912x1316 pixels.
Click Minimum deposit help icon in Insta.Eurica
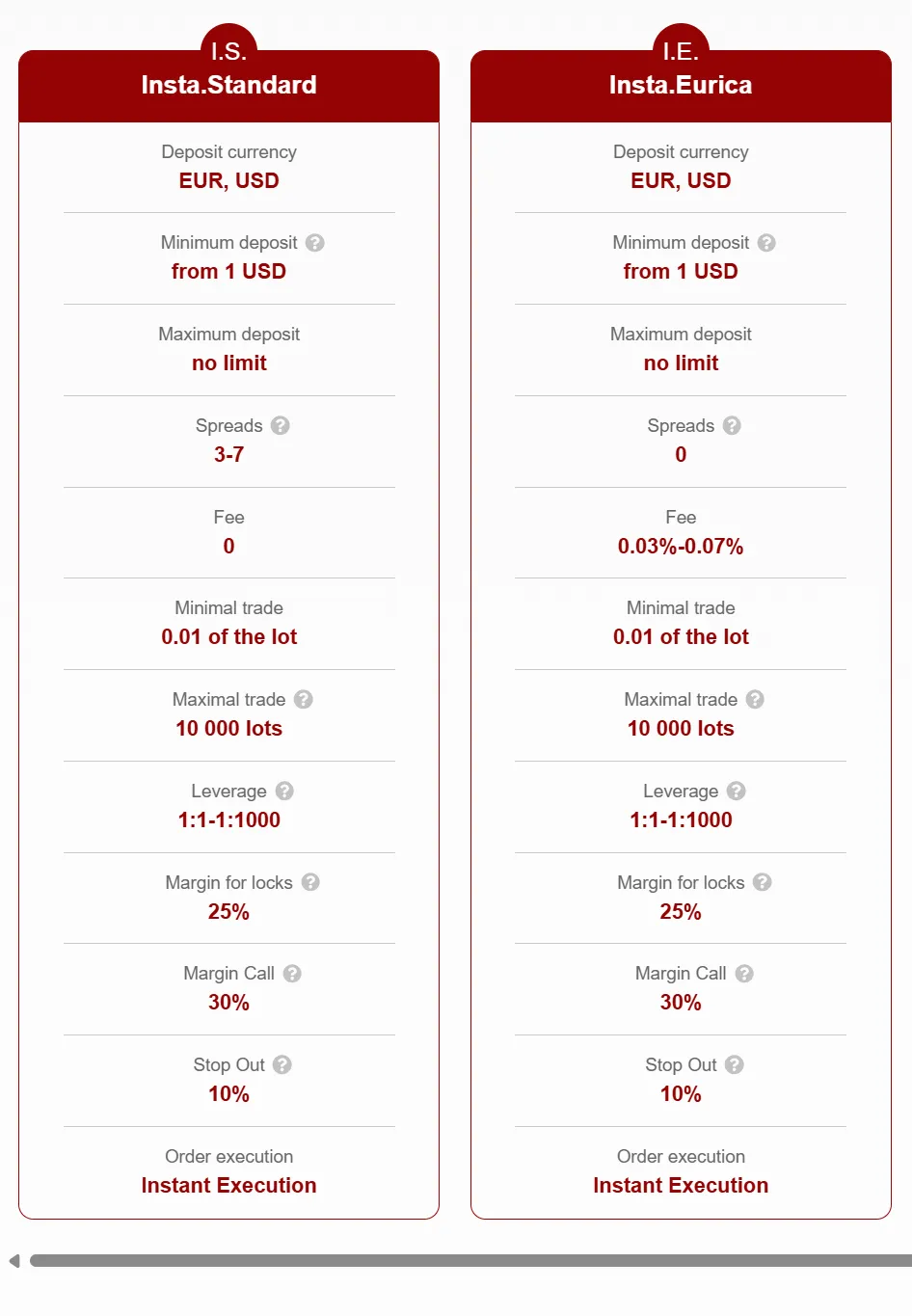[x=766, y=243]
